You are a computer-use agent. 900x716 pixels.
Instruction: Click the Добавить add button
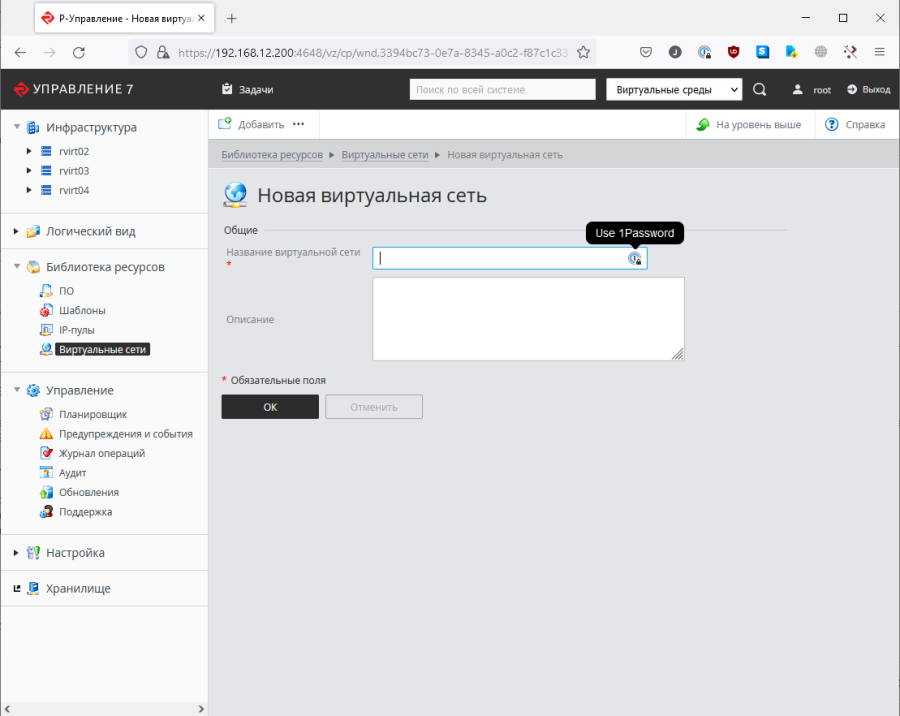point(251,125)
